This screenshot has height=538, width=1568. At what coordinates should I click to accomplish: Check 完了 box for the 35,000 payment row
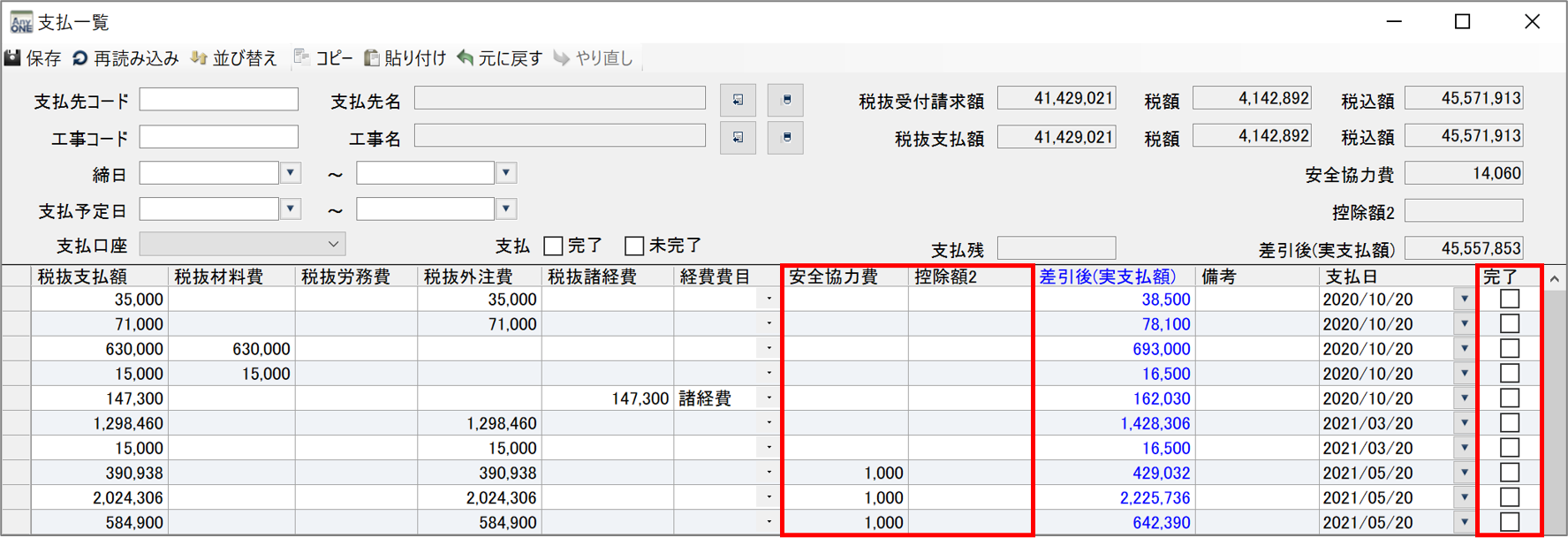click(x=1510, y=299)
